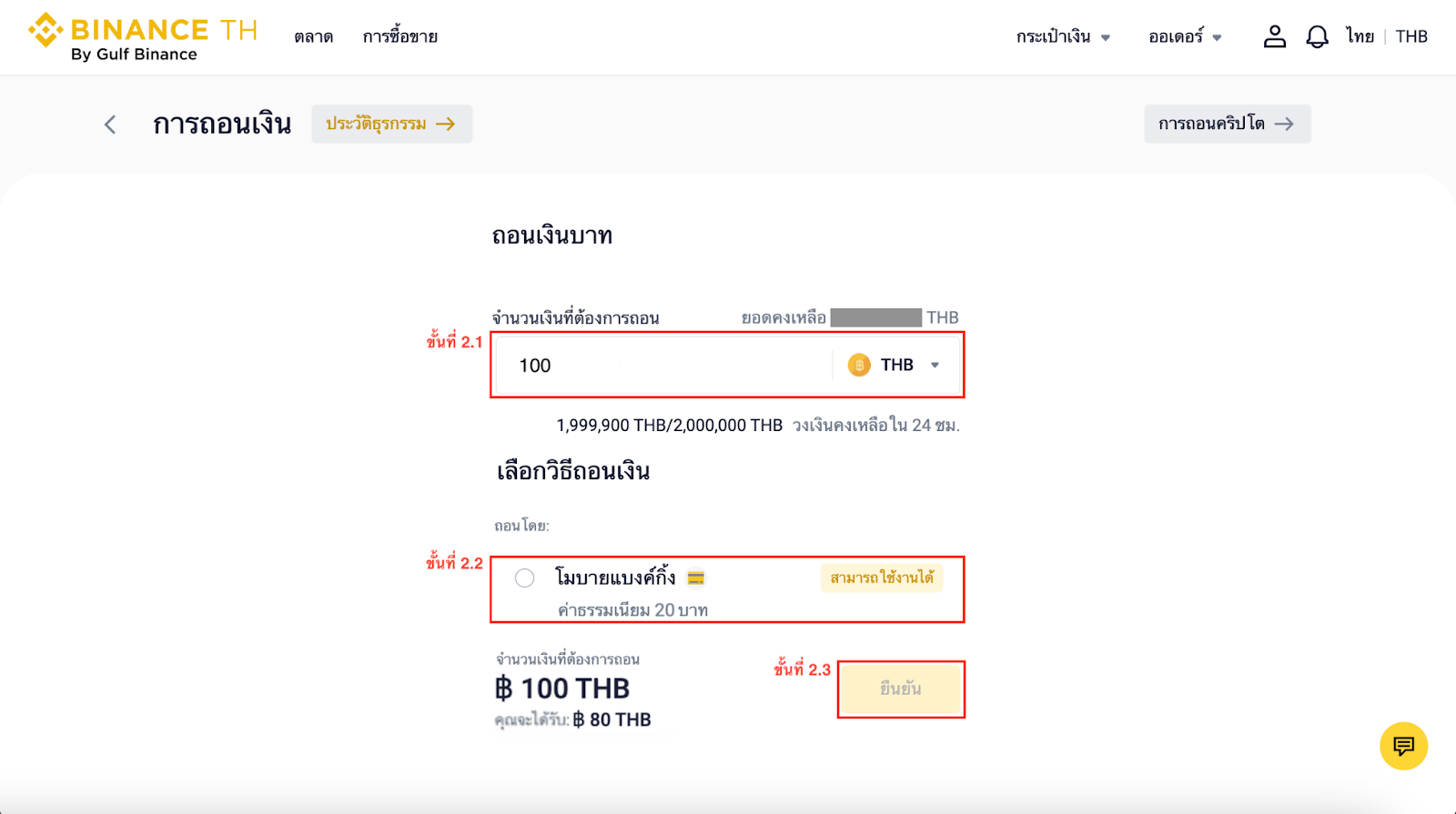Viewport: 1456px width, 814px height.
Task: Open the ตลาด menu item
Action: (313, 36)
